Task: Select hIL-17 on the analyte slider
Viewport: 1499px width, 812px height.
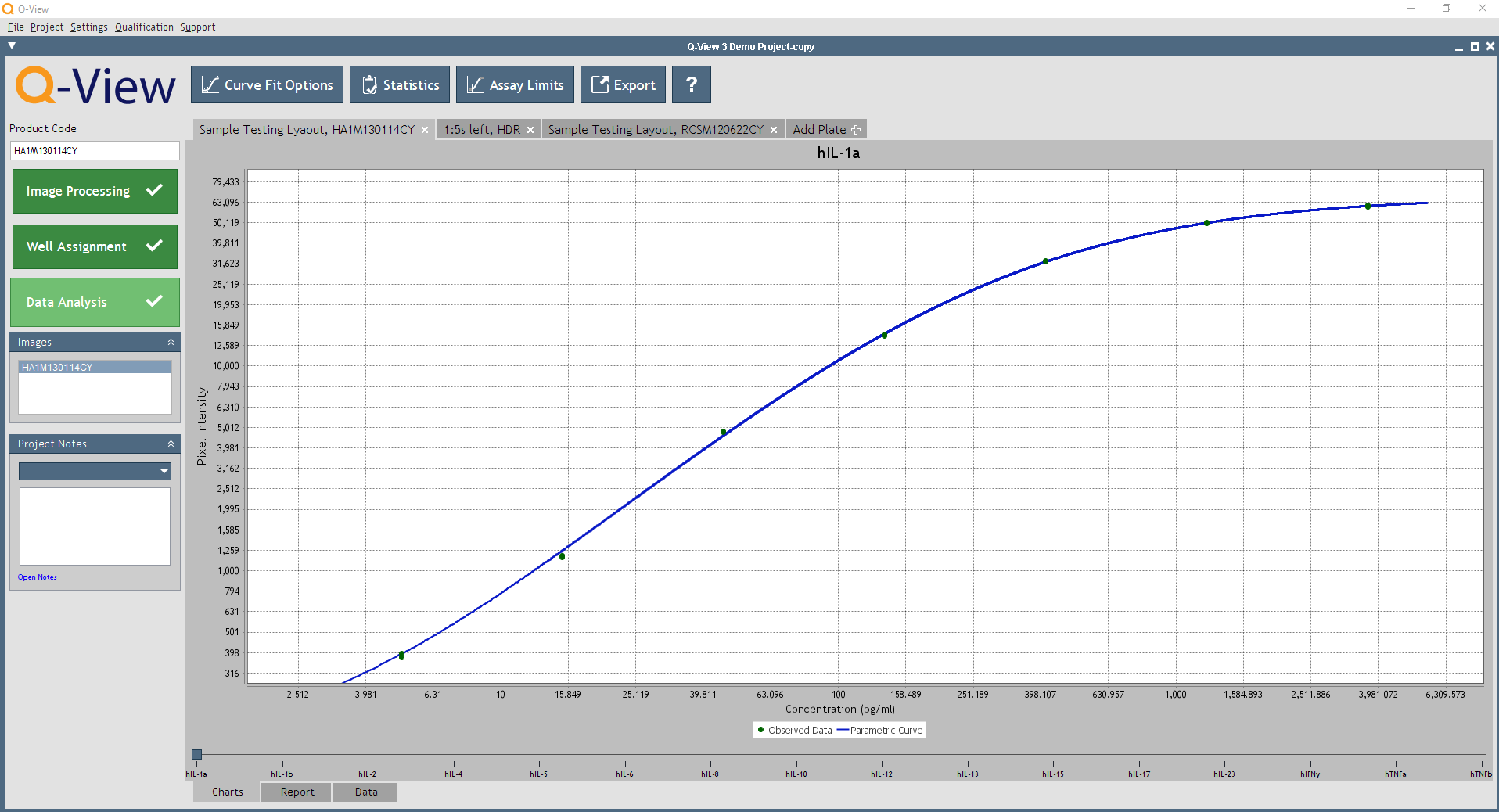Action: point(1139,774)
